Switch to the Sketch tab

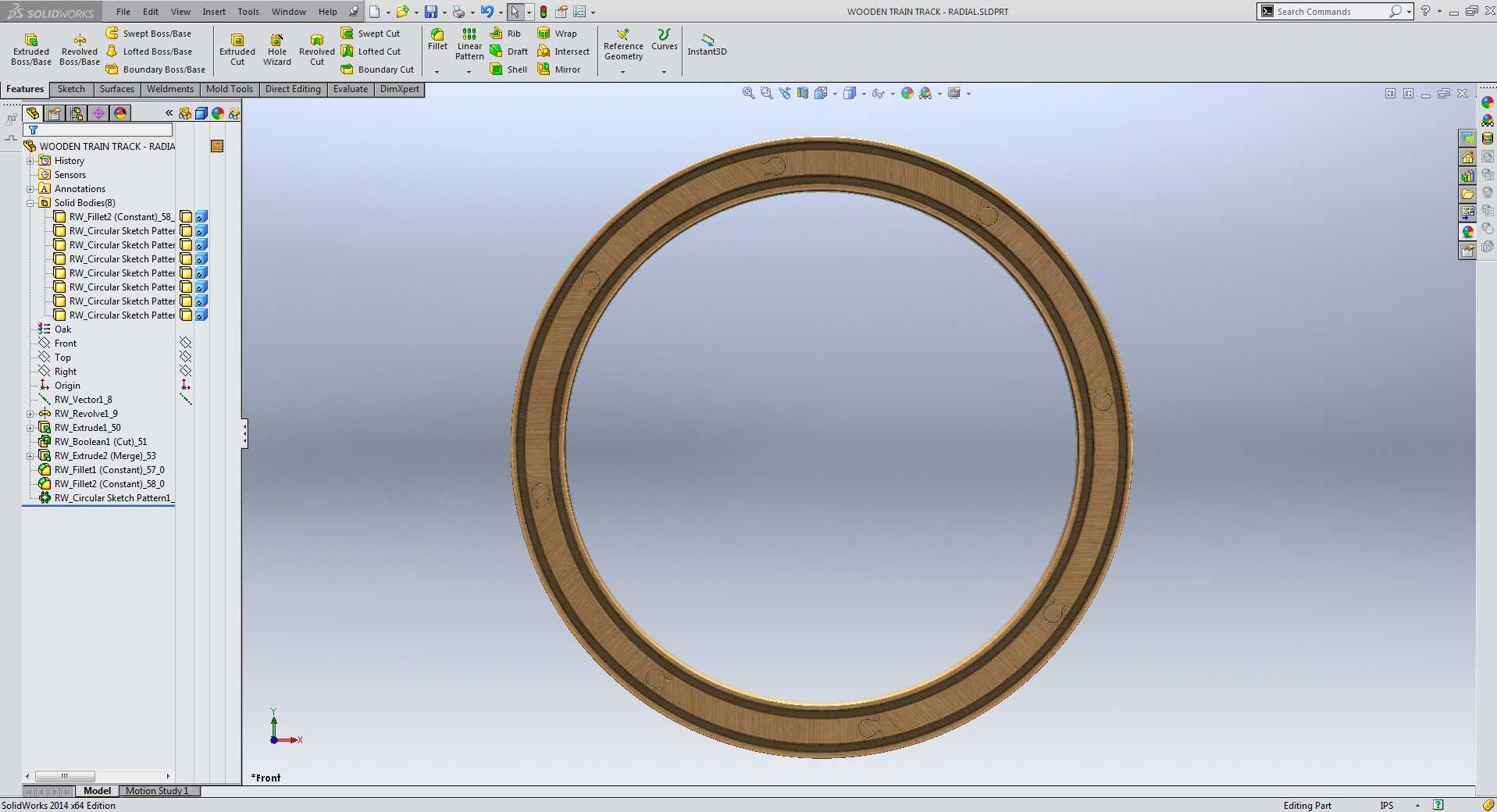pos(71,89)
